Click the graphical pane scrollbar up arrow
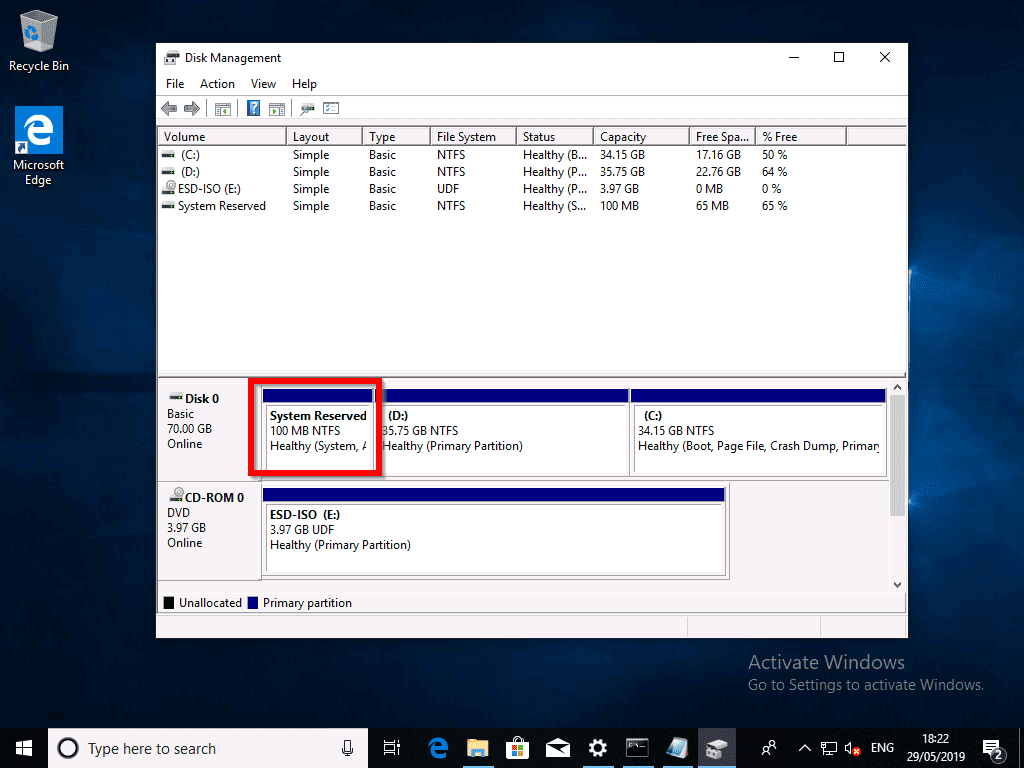This screenshot has width=1024, height=768. point(897,387)
